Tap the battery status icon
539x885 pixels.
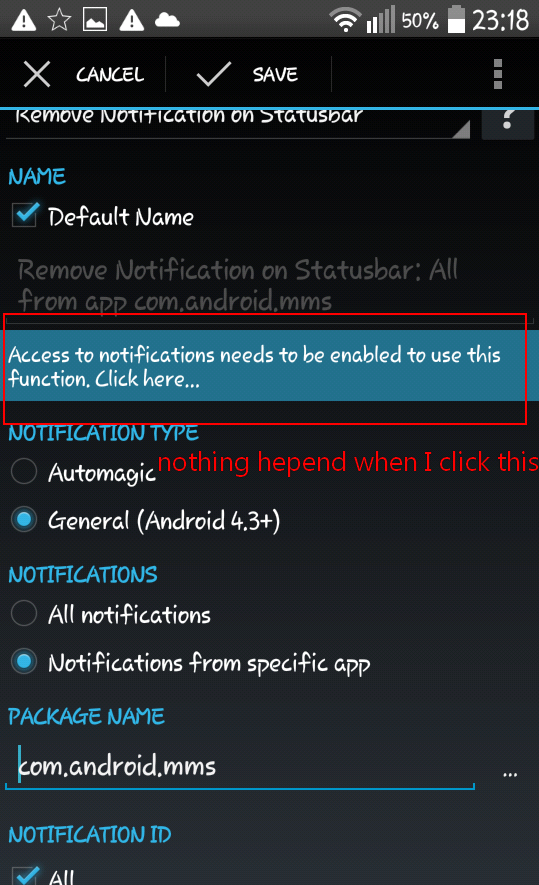pyautogui.click(x=456, y=20)
